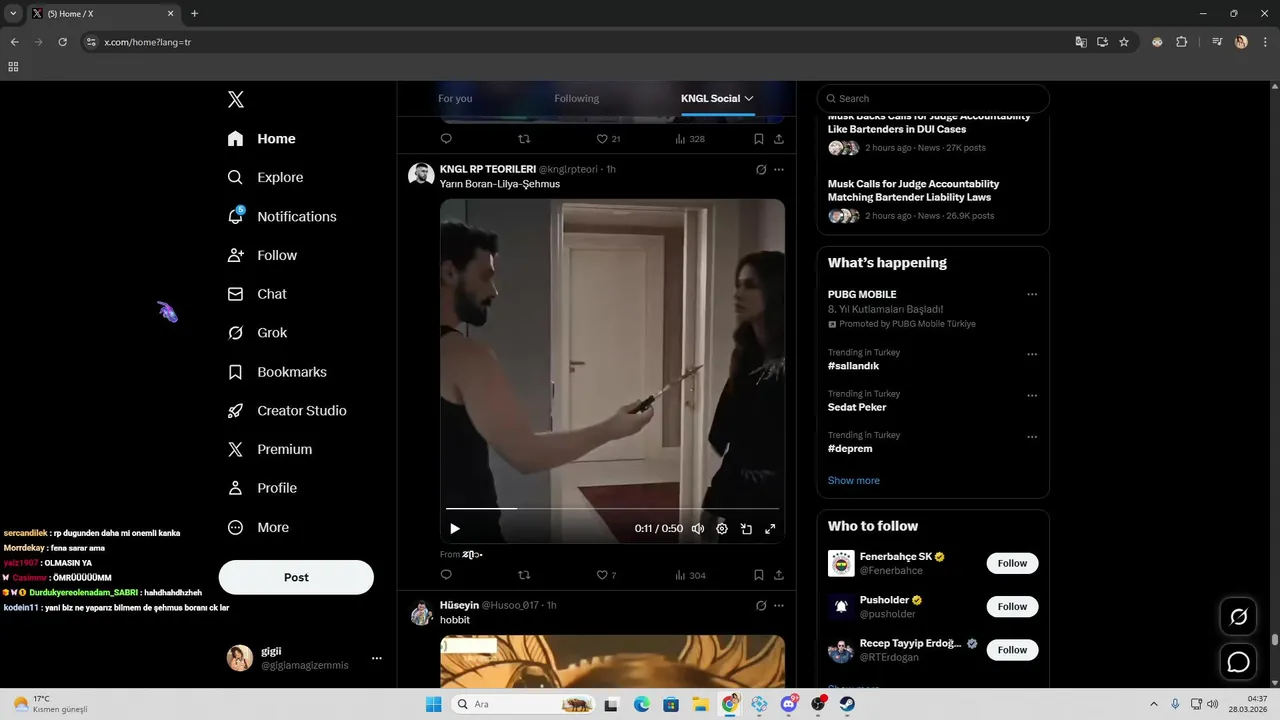Viewport: 1280px width, 720px height.
Task: Go to Profile page
Action: (x=262, y=488)
